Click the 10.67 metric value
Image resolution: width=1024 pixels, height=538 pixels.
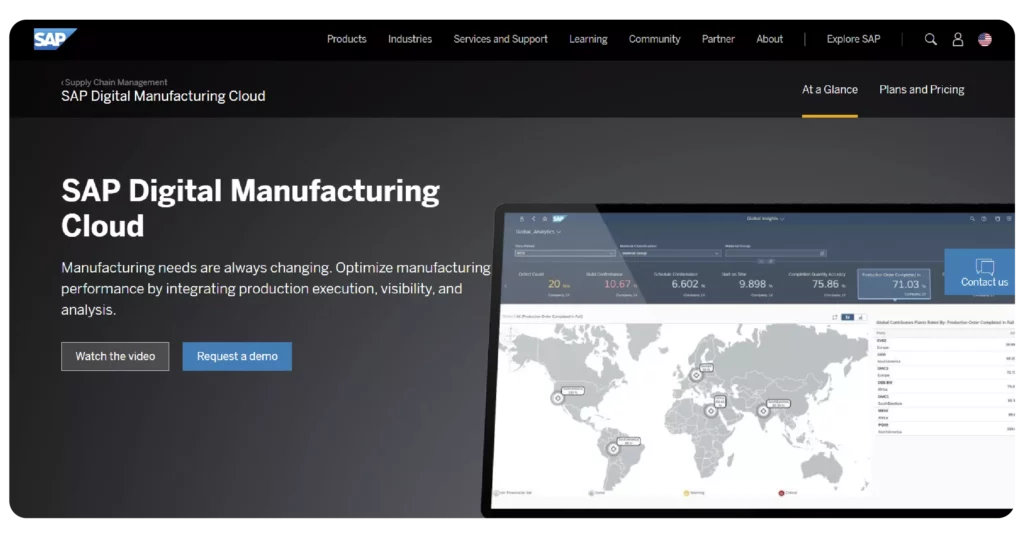click(617, 284)
